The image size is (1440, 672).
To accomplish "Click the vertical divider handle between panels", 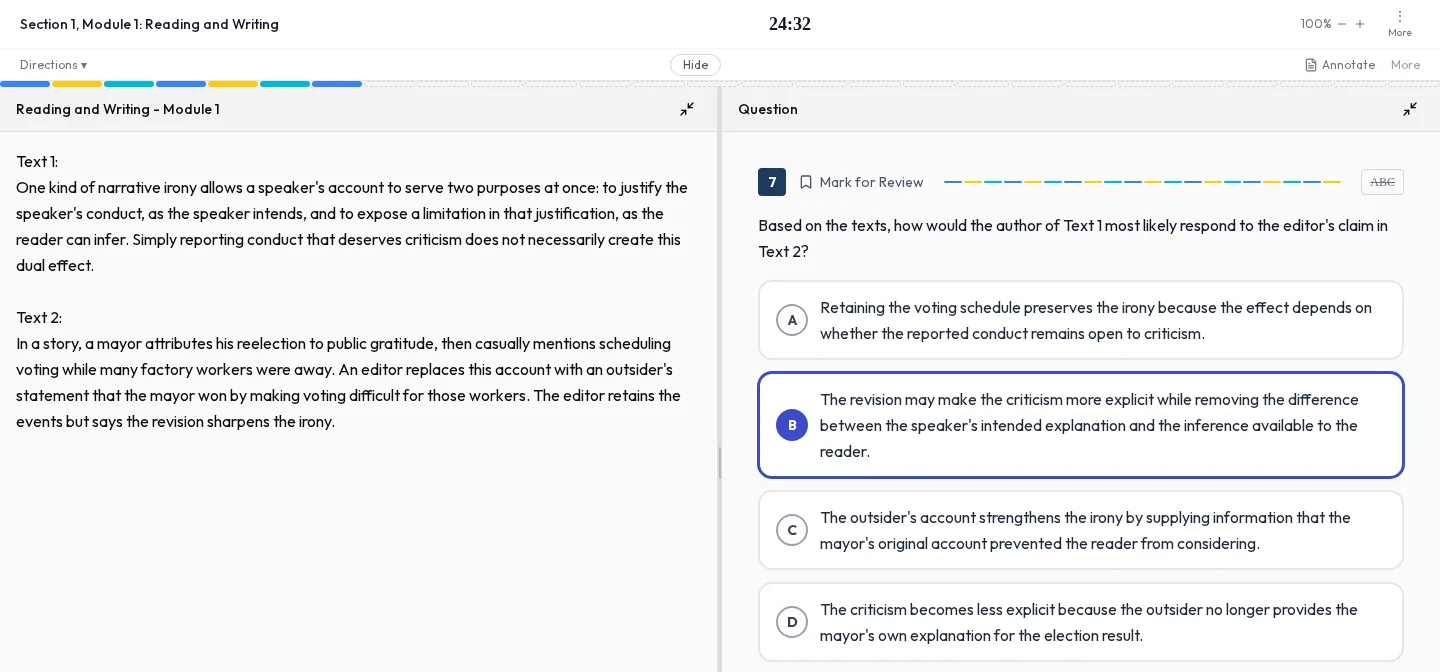I will (x=720, y=463).
